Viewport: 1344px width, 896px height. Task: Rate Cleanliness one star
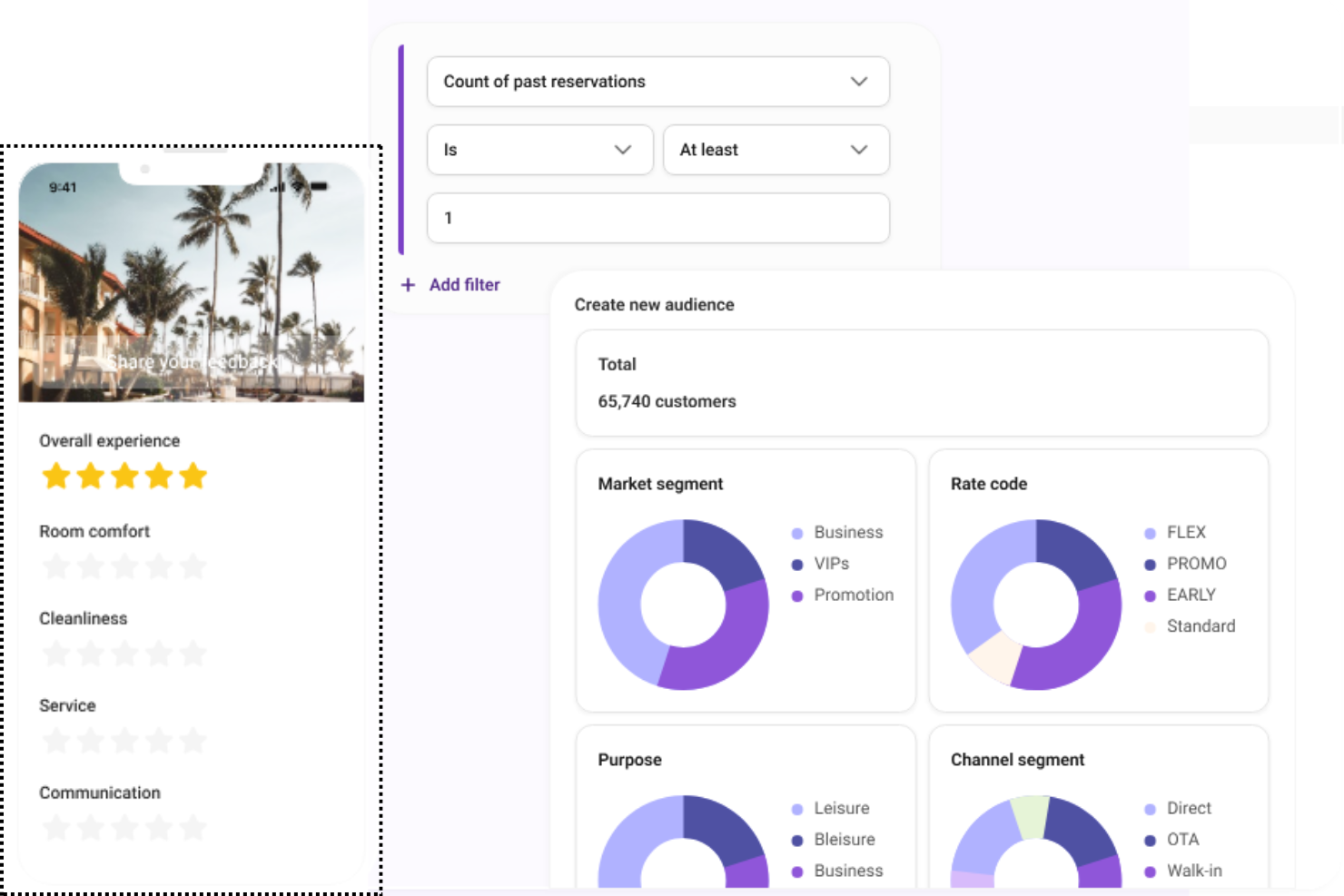click(56, 654)
